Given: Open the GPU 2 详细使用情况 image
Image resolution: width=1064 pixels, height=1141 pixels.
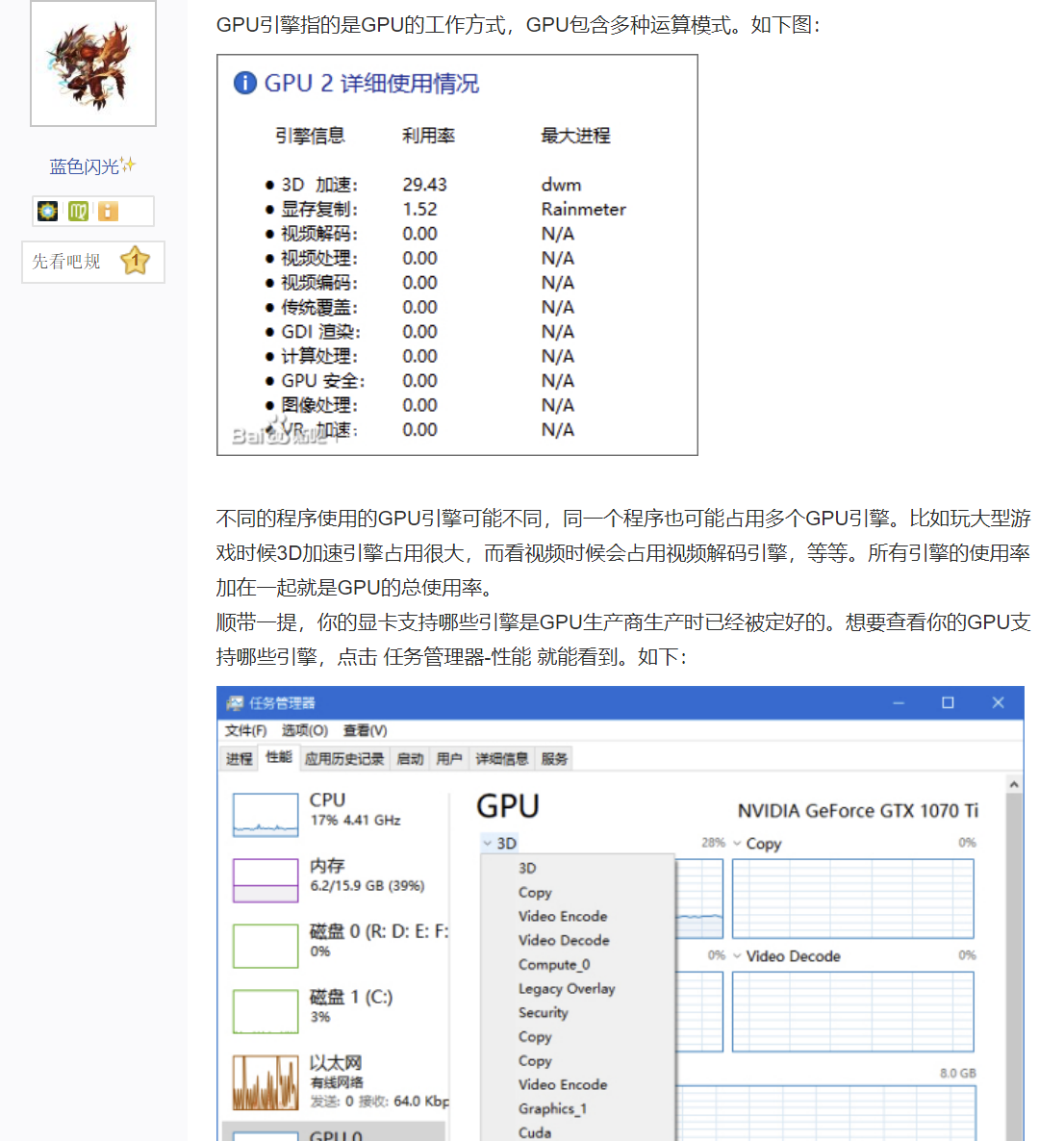Looking at the screenshot, I should point(457,255).
